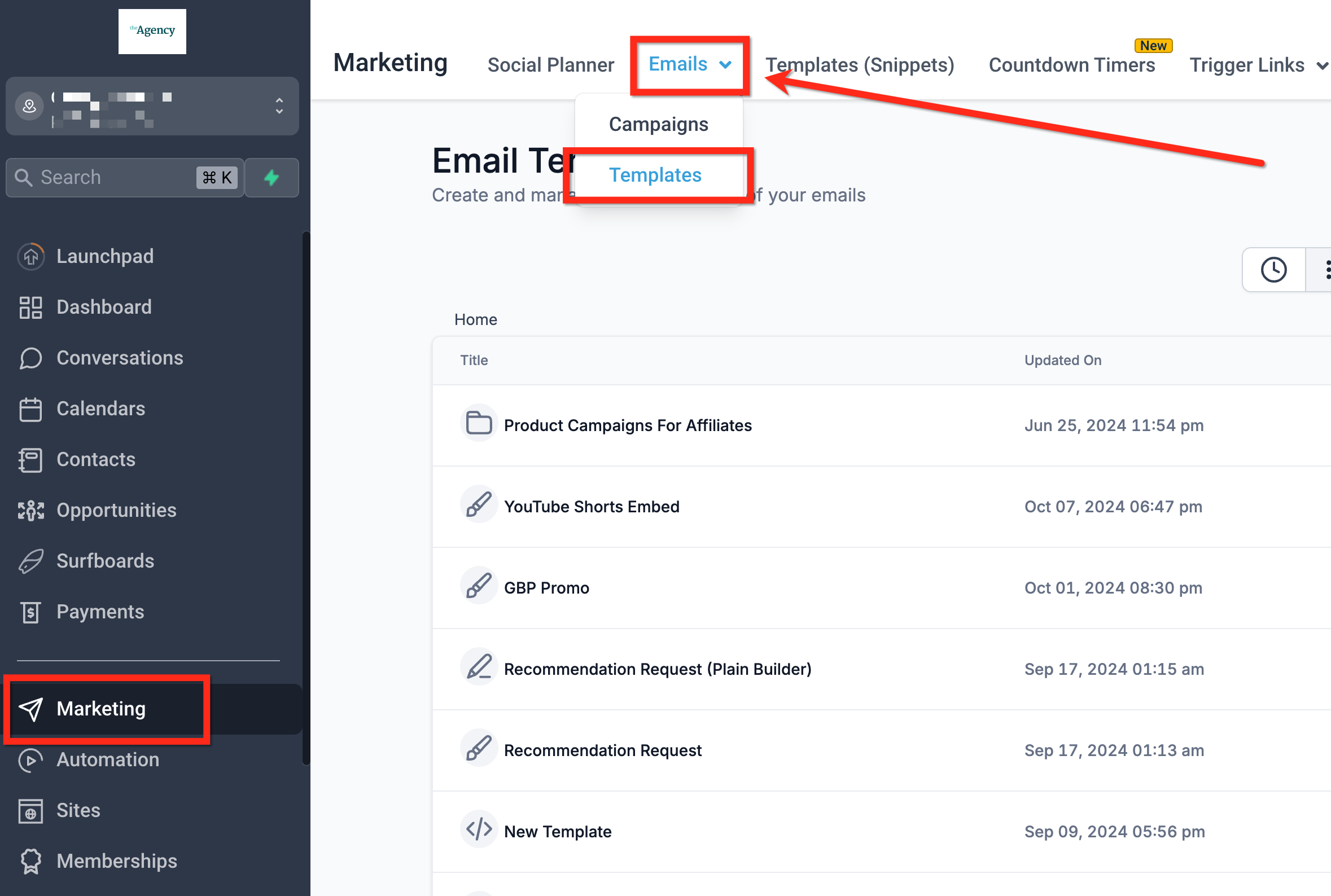Expand the Trigger Links dropdown arrow

click(x=1321, y=65)
